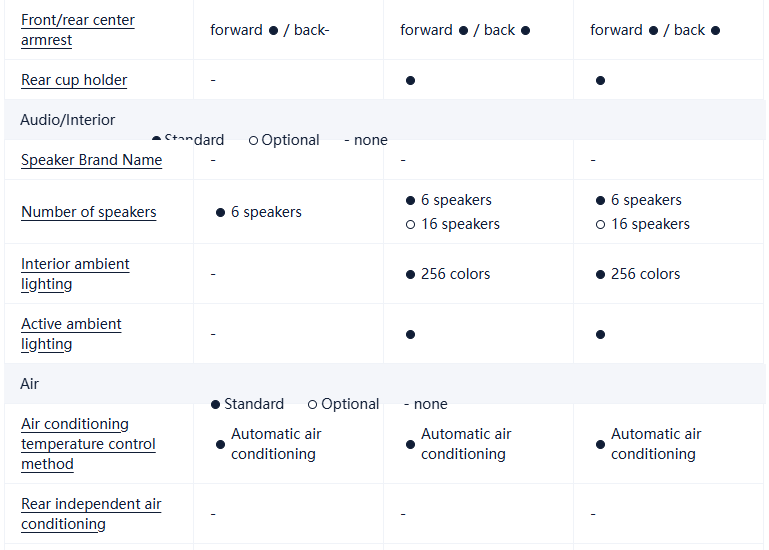This screenshot has height=550, width=769.
Task: Click the Air section header
Action: click(x=30, y=384)
